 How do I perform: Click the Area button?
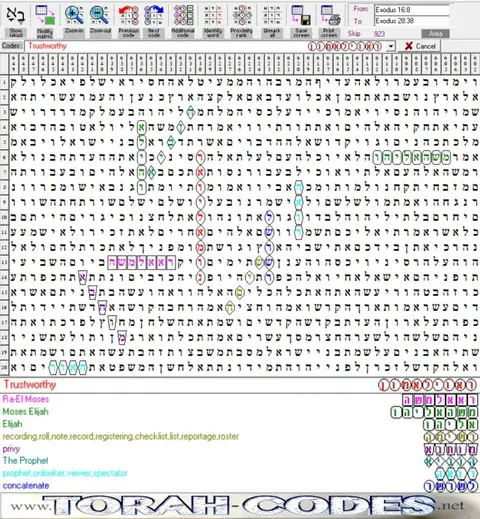tap(435, 34)
